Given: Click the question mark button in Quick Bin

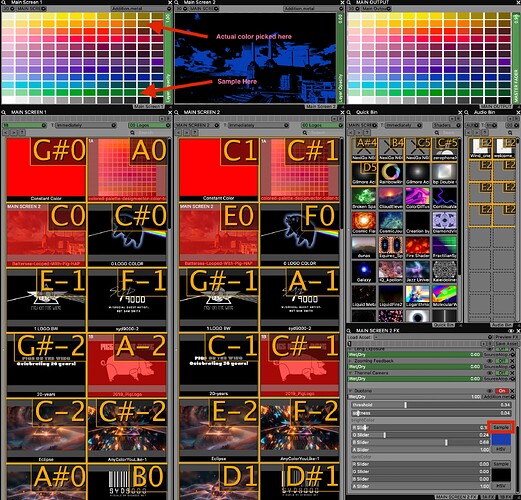Looking at the screenshot, I should click(368, 133).
